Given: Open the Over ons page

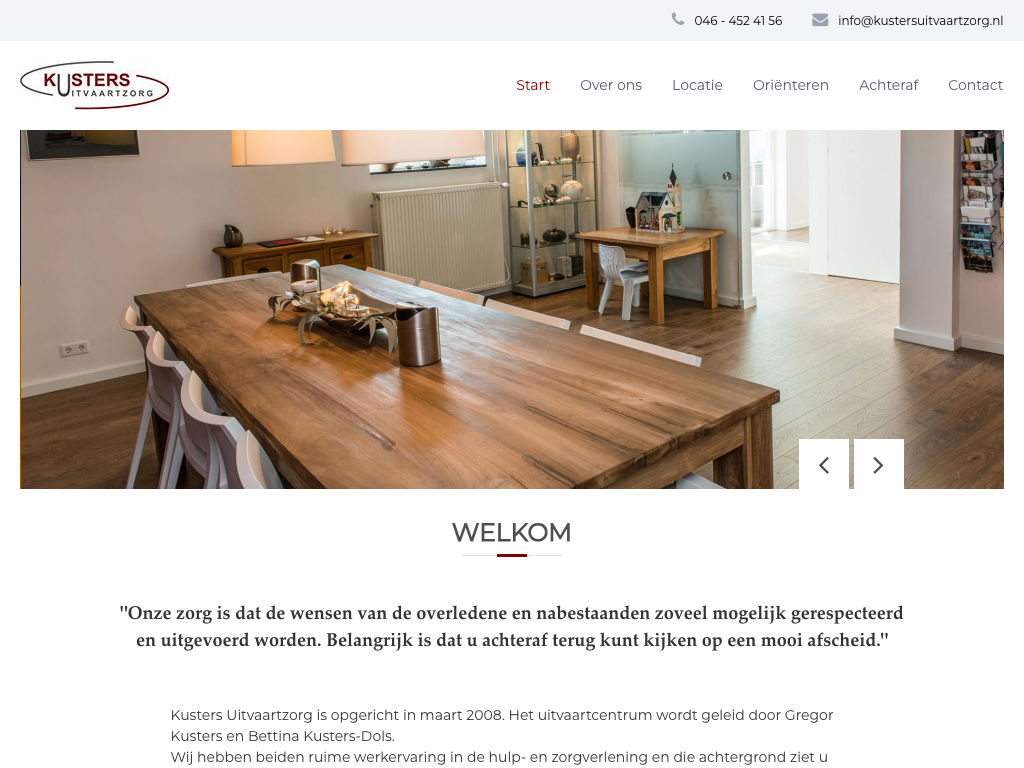Looking at the screenshot, I should point(611,85).
